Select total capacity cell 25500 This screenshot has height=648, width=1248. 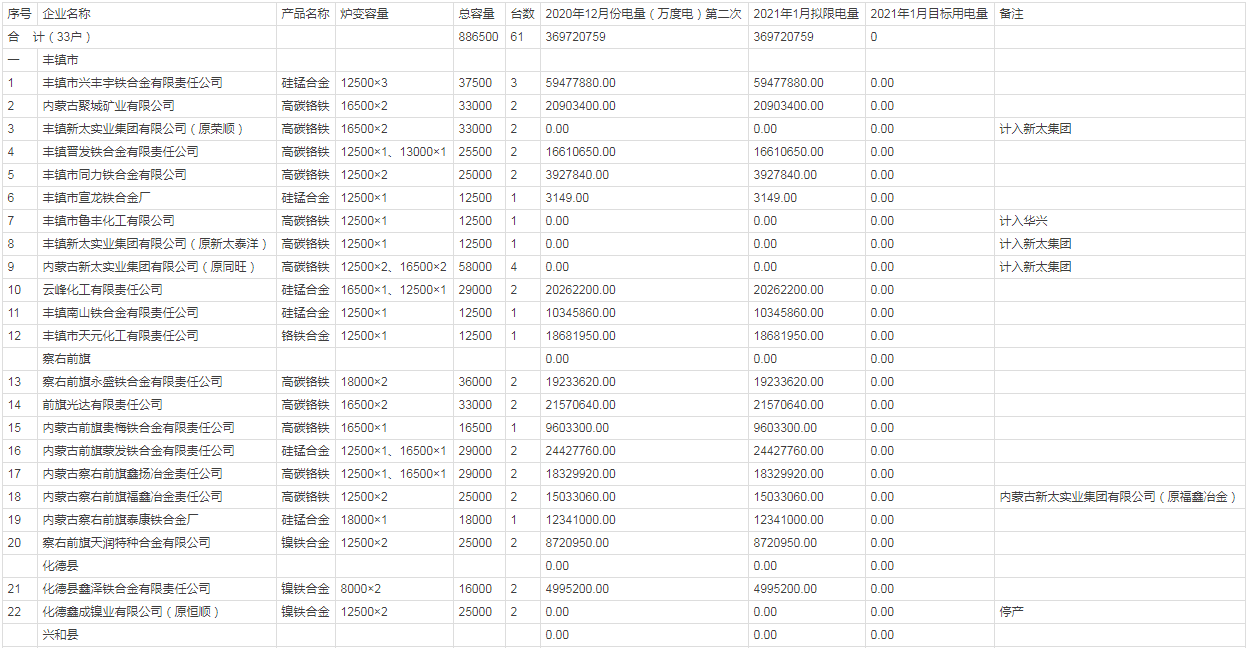point(475,152)
